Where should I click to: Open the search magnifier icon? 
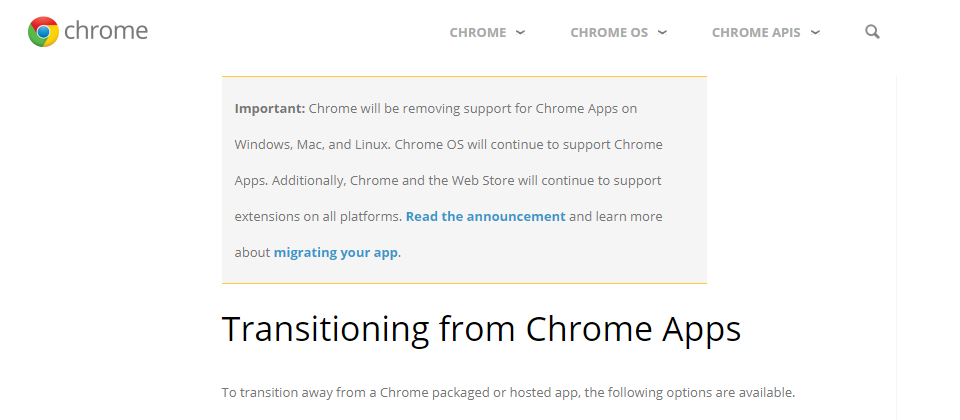coord(872,32)
